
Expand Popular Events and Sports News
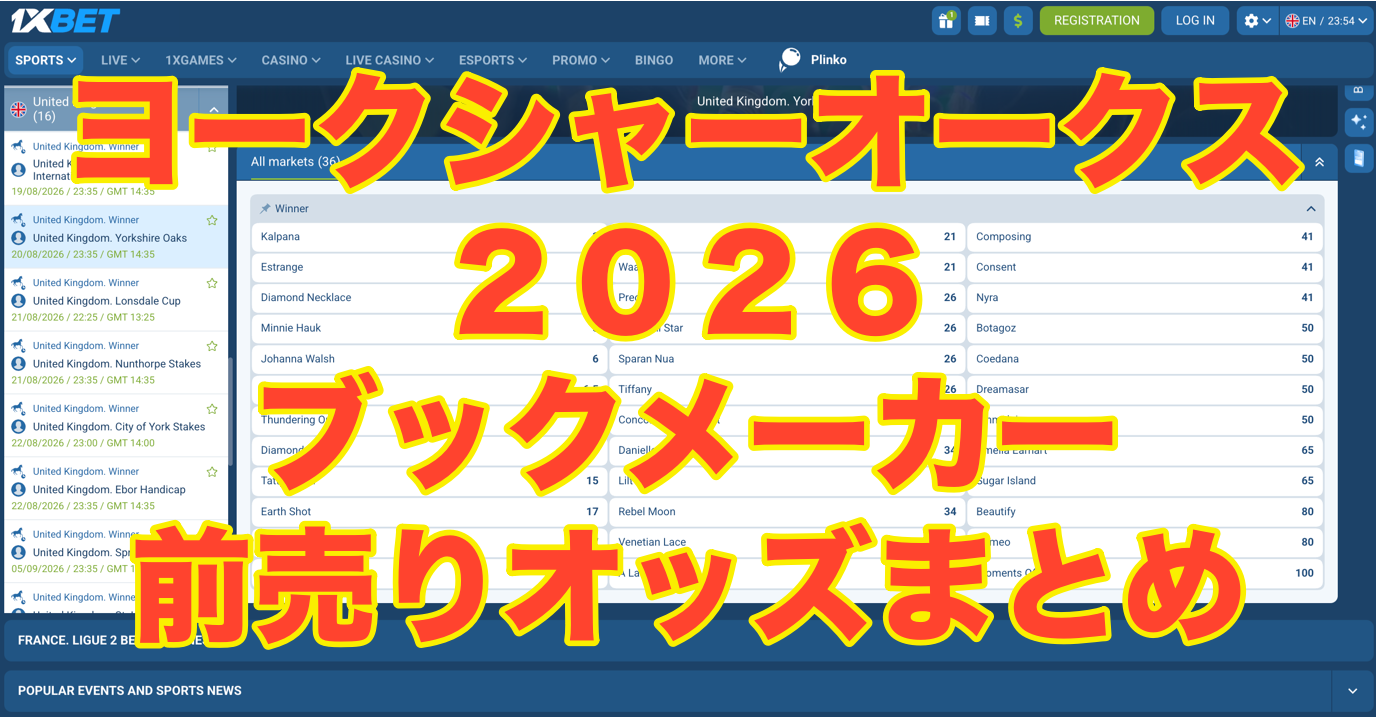1353,691
